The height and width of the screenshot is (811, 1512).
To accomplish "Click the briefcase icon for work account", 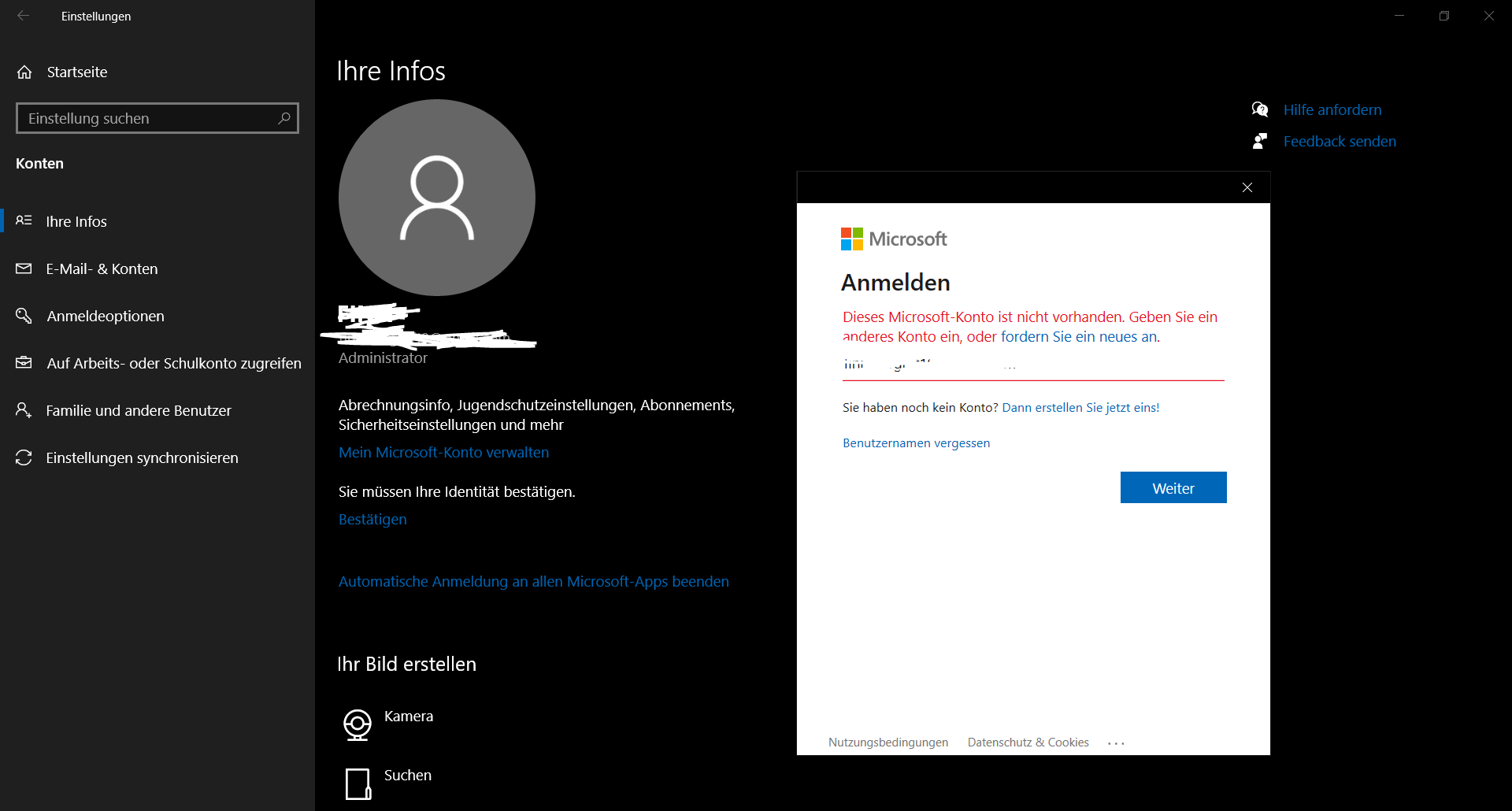I will pos(24,362).
